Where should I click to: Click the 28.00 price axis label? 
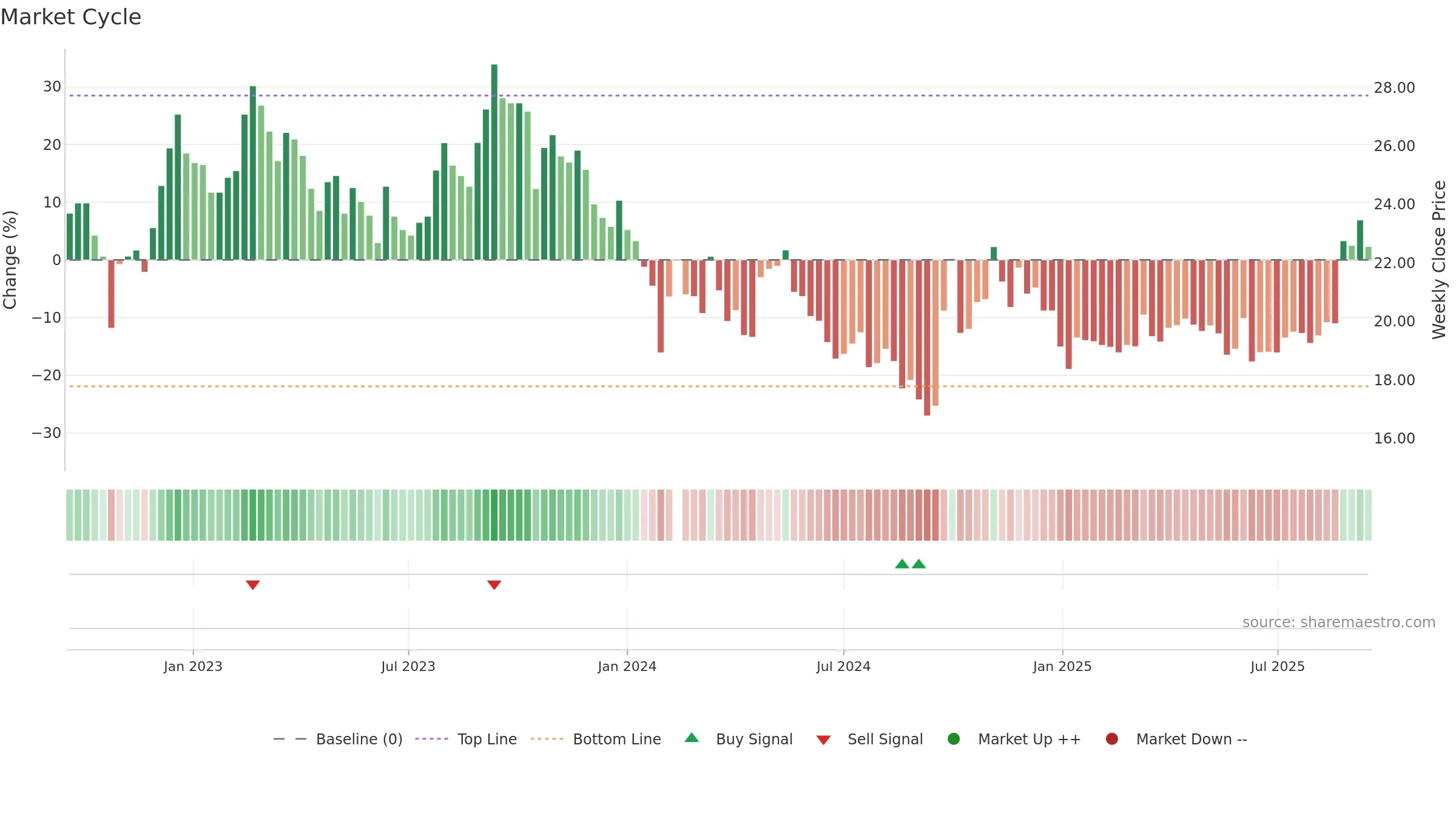click(x=1394, y=87)
